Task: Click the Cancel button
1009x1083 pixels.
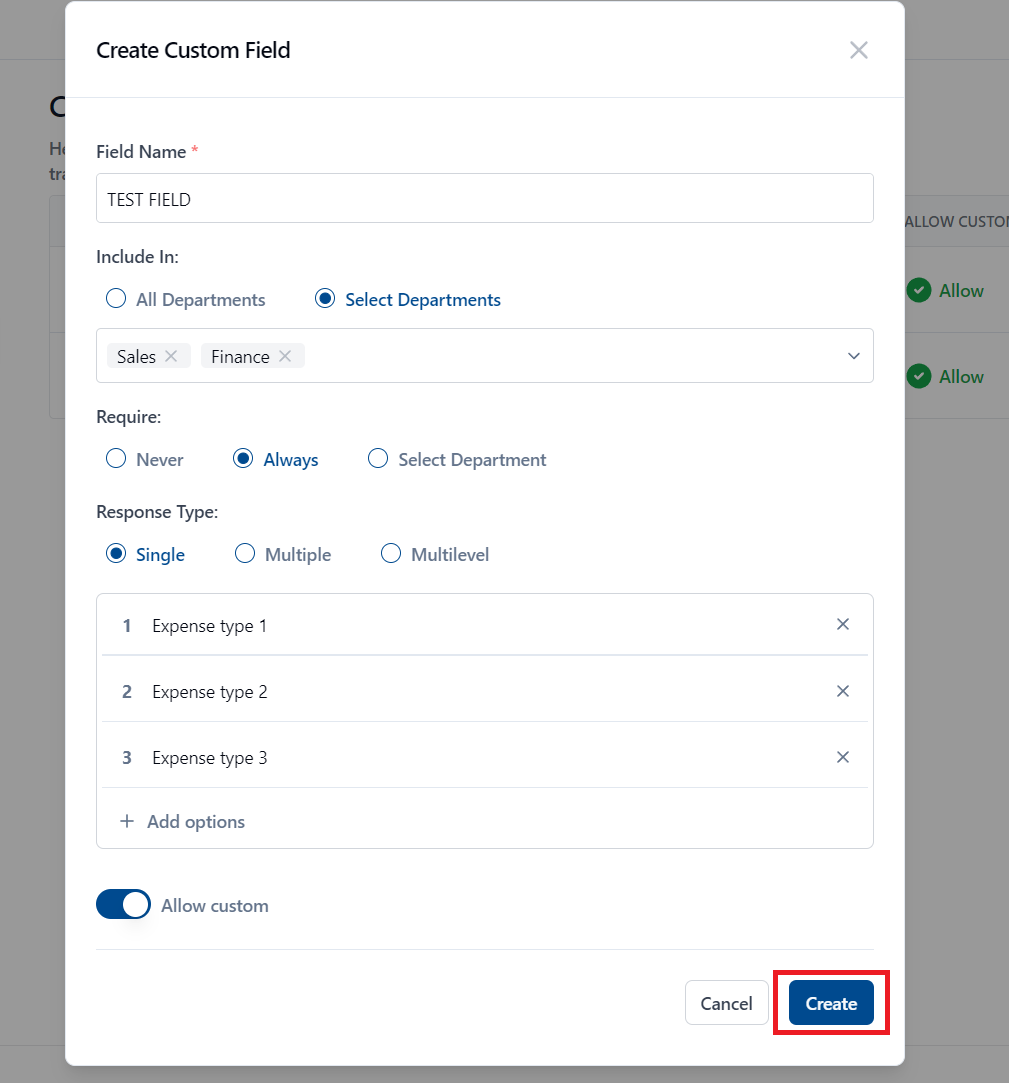Action: pyautogui.click(x=727, y=1003)
